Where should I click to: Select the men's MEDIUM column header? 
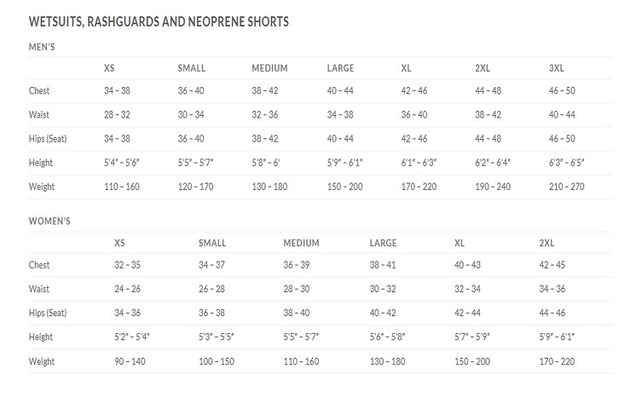click(x=269, y=68)
